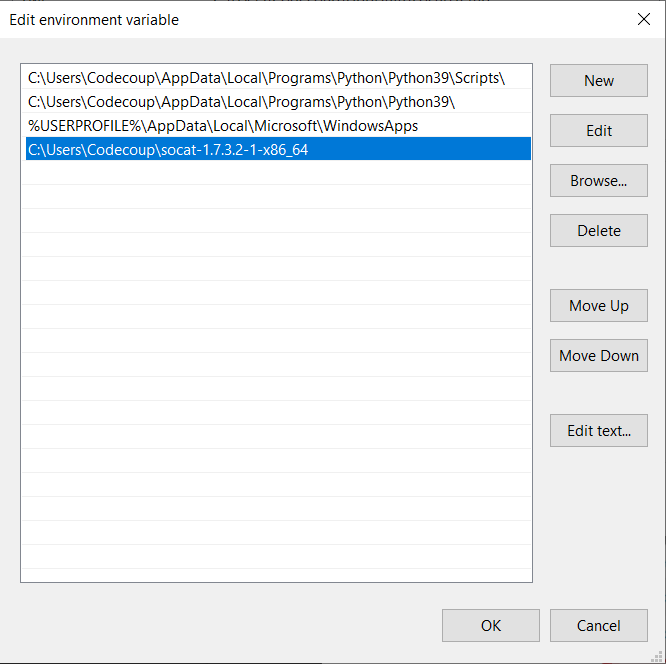
Task: Cancel the environment variable dialog
Action: [598, 626]
